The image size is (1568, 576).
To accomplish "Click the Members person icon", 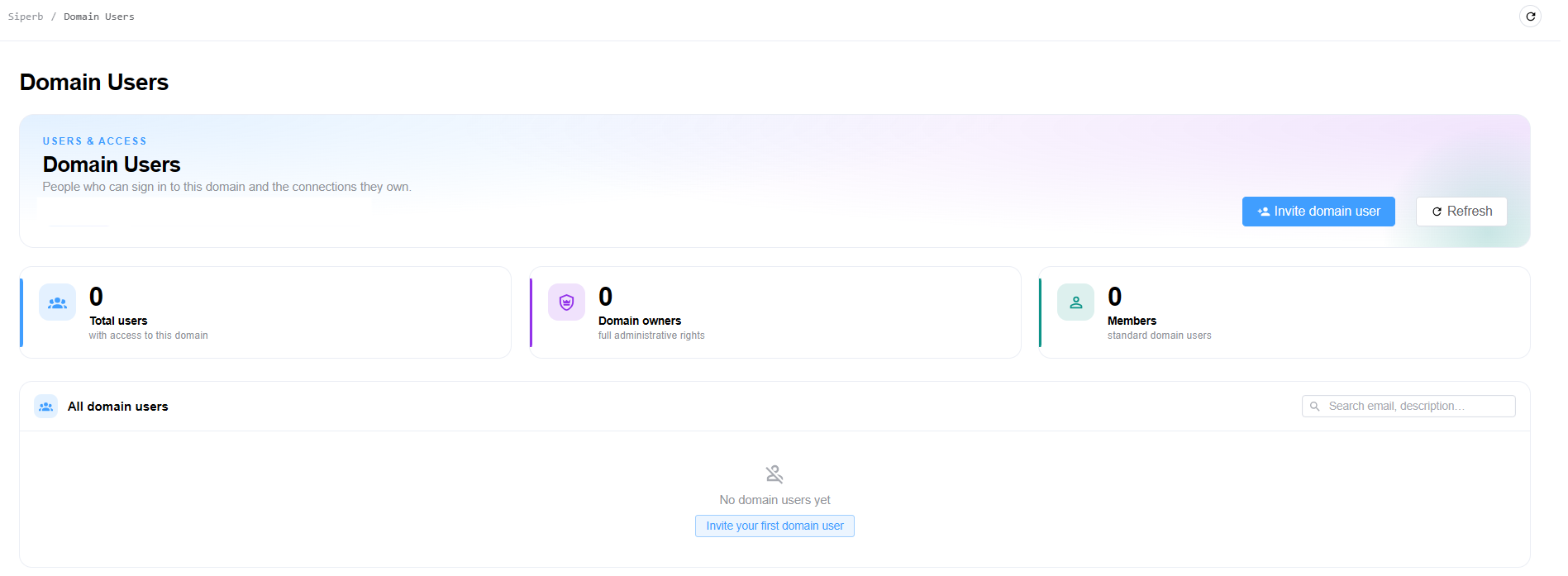I will point(1075,302).
